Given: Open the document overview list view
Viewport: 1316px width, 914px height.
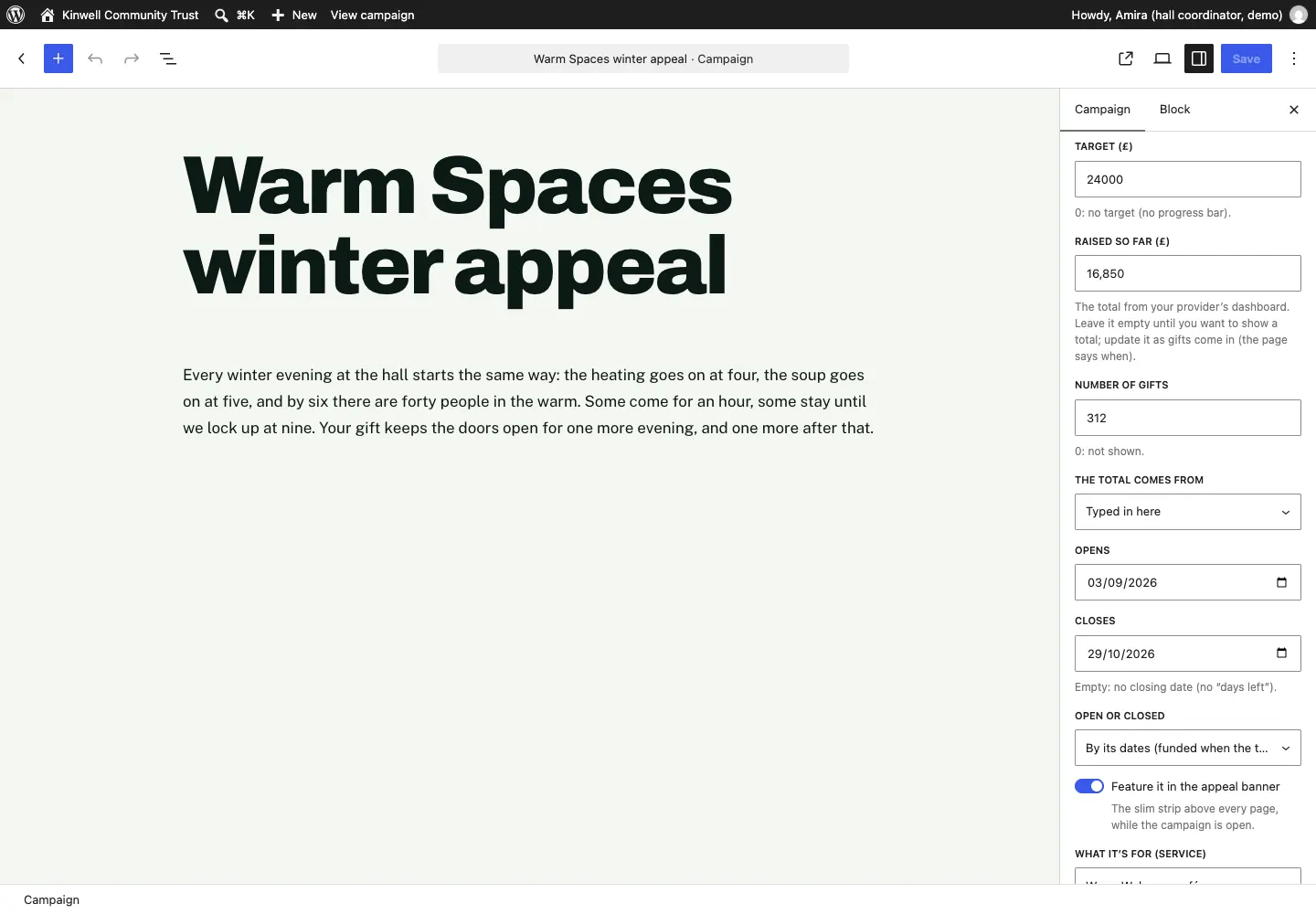Looking at the screenshot, I should coord(168,58).
